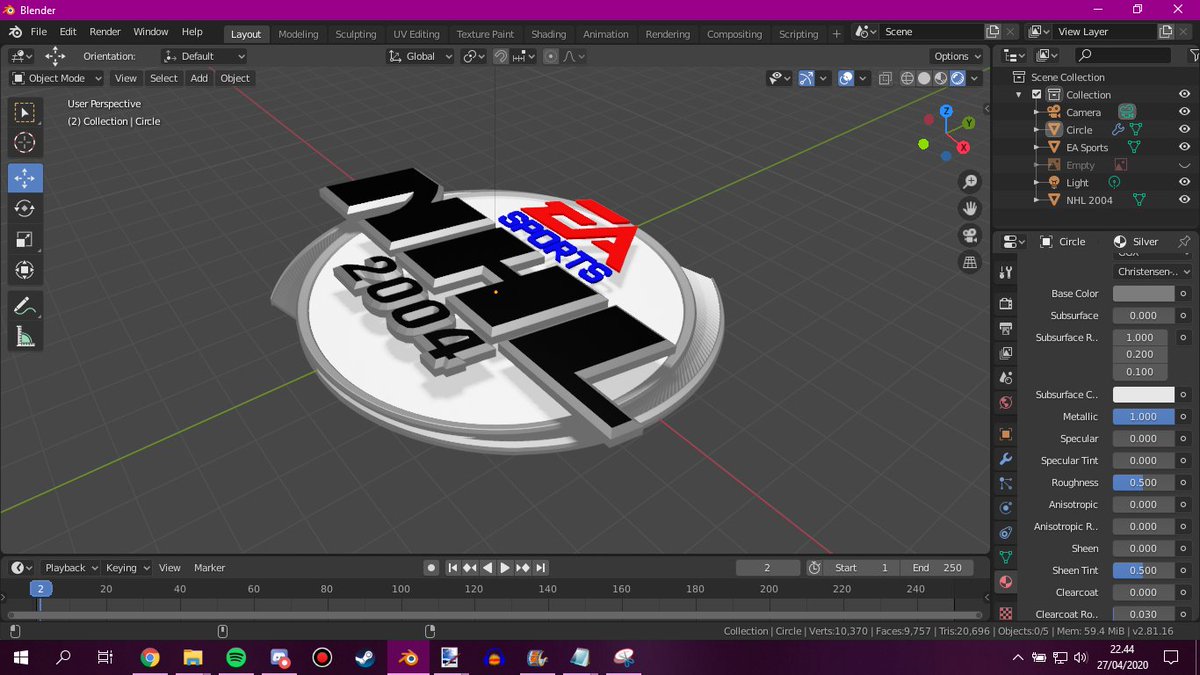Screen dimensions: 1200x675
Task: Toggle the camera view icon
Action: (x=969, y=236)
